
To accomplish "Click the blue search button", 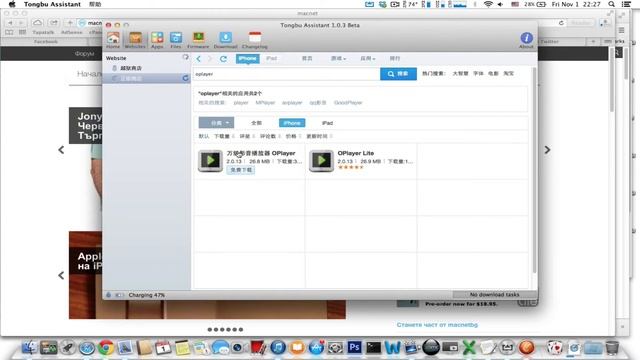I will click(398, 74).
